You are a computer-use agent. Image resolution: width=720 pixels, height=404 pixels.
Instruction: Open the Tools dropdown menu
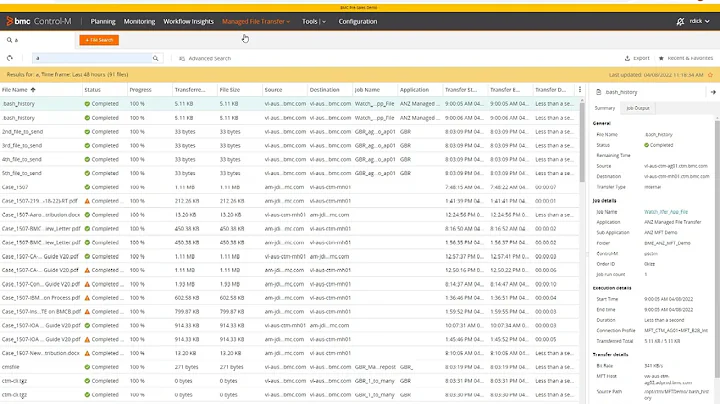314,21
